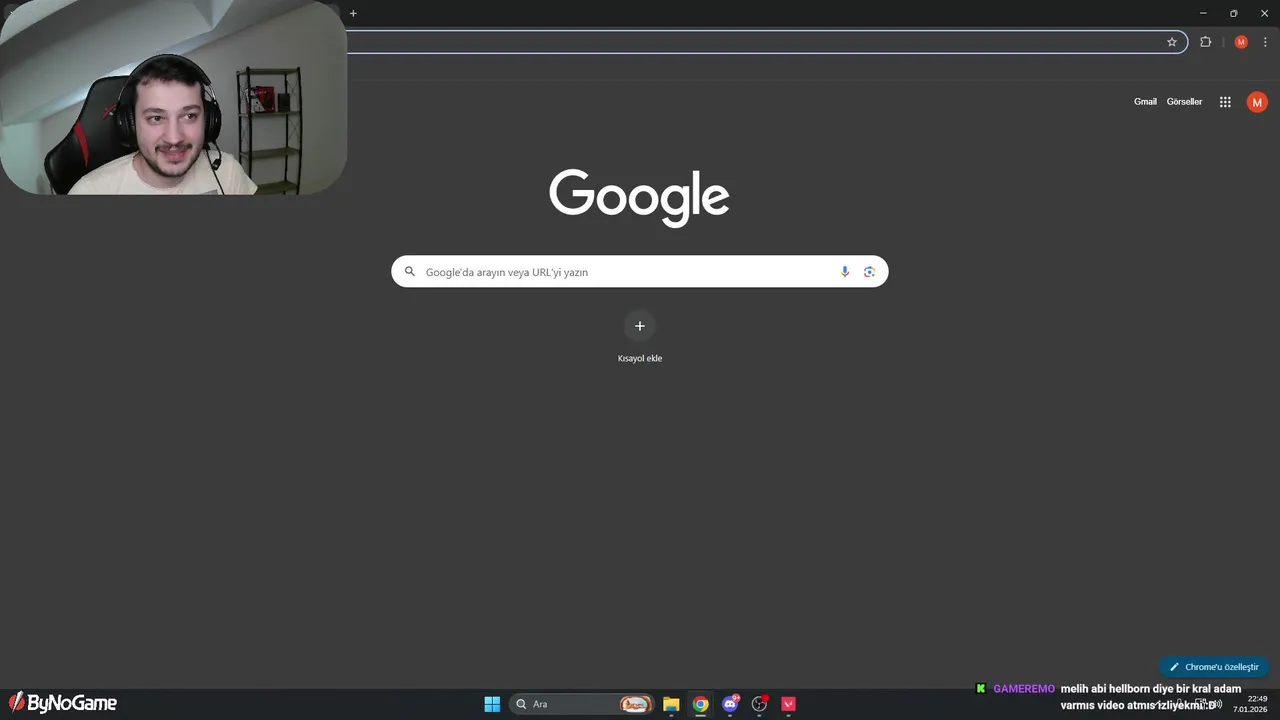Click the taskbar Ara search box
Screen dimensions: 1280x720
581,704
